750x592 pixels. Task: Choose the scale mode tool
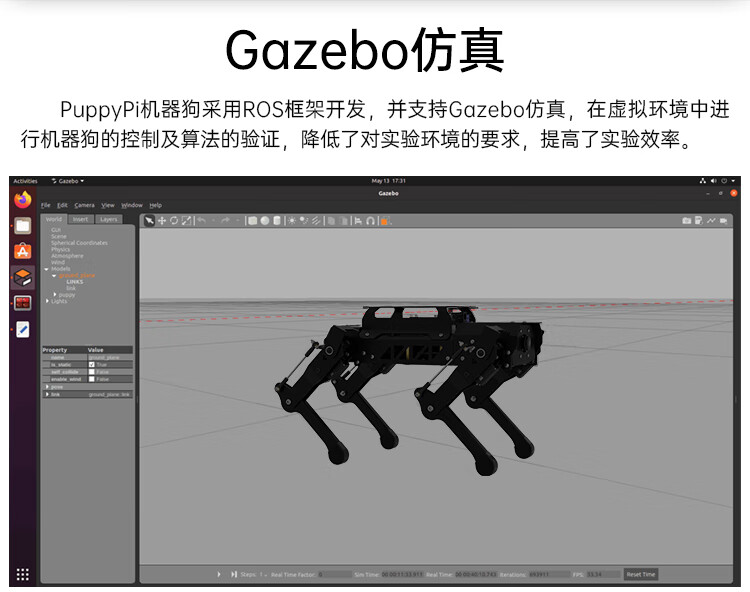[x=186, y=220]
